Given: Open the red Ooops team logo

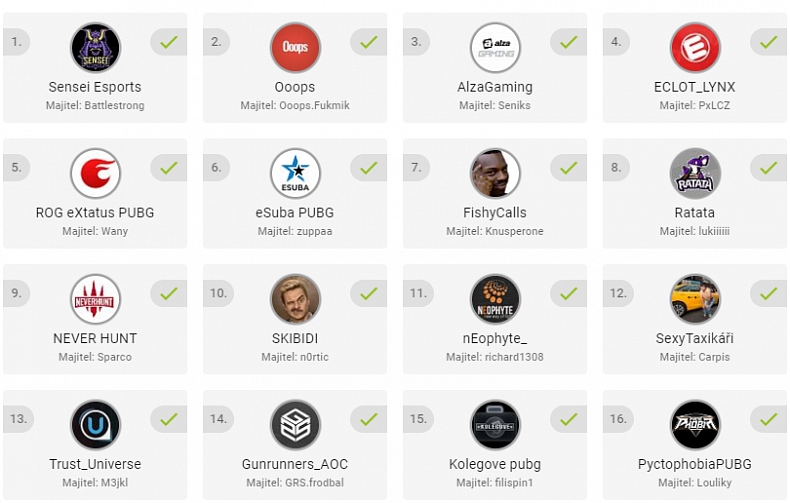Looking at the screenshot, I should [x=295, y=48].
